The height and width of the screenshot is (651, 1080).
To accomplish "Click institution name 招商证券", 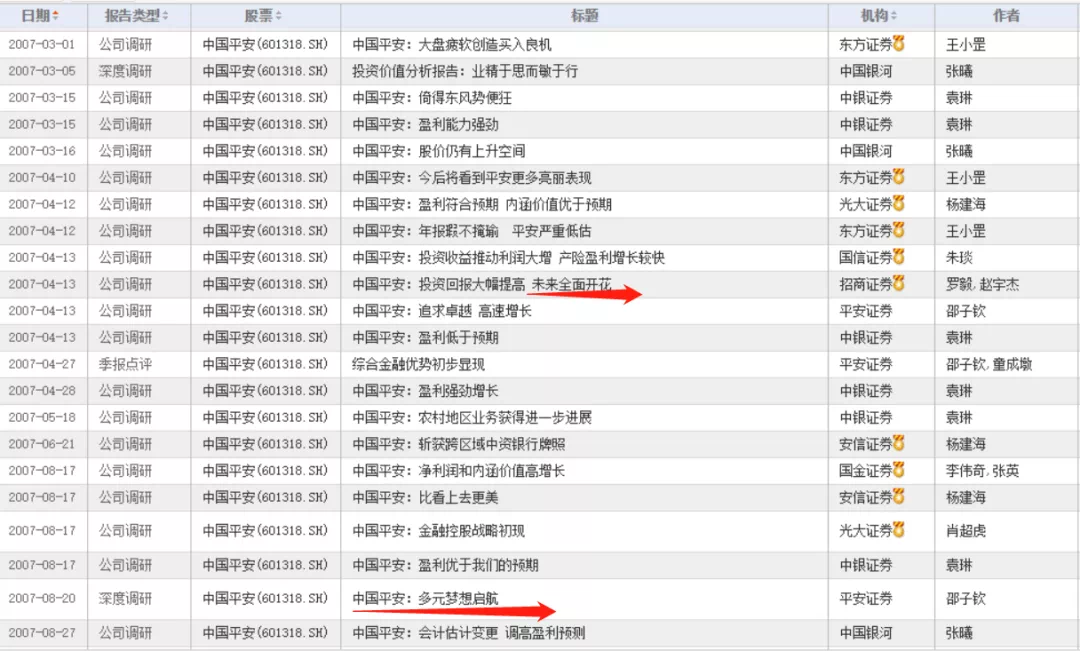I will [866, 284].
